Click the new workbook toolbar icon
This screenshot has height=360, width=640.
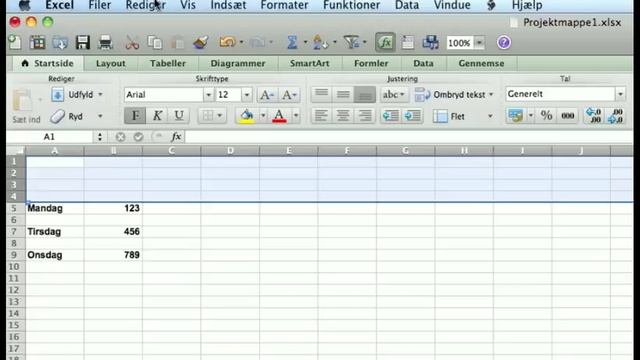(15, 42)
